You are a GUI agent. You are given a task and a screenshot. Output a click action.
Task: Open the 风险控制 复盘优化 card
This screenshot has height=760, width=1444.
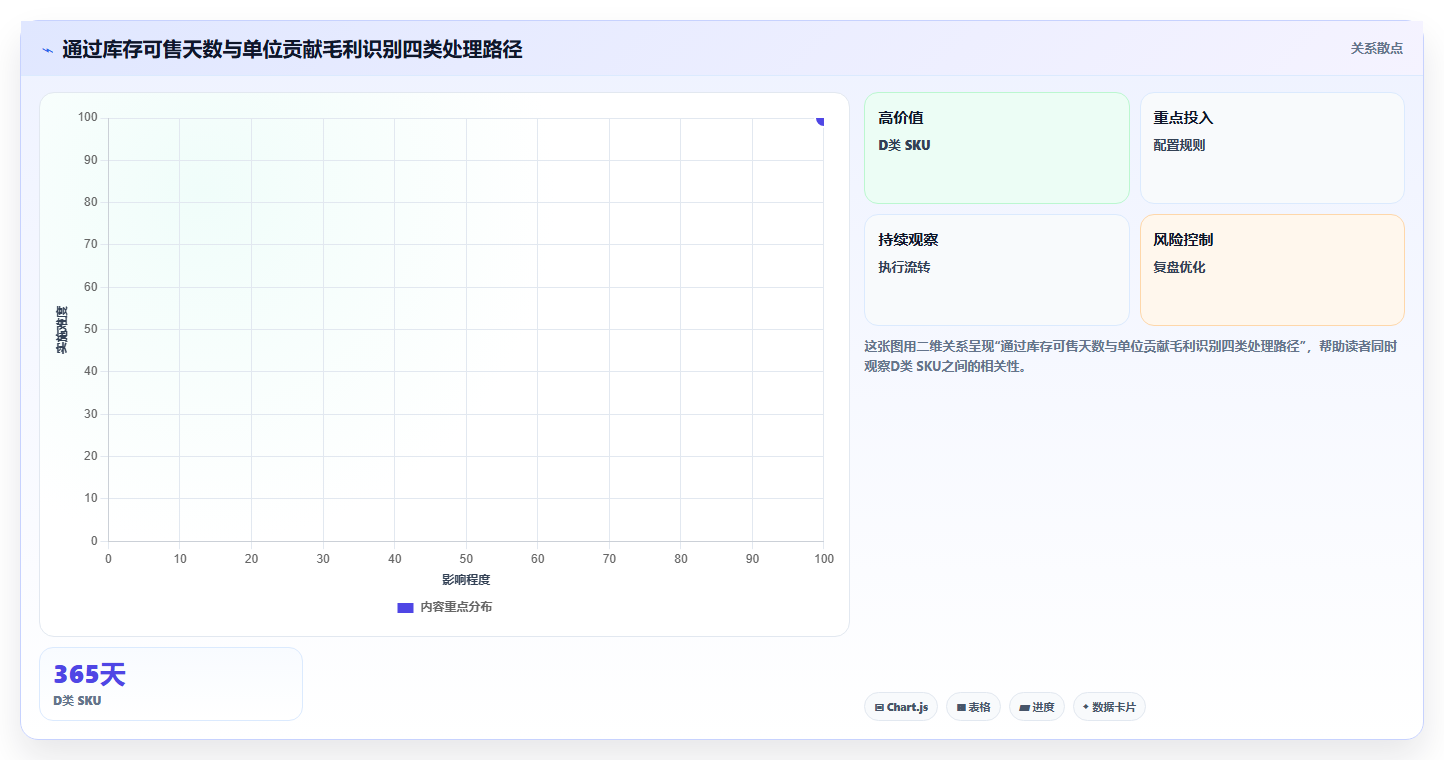click(1272, 270)
